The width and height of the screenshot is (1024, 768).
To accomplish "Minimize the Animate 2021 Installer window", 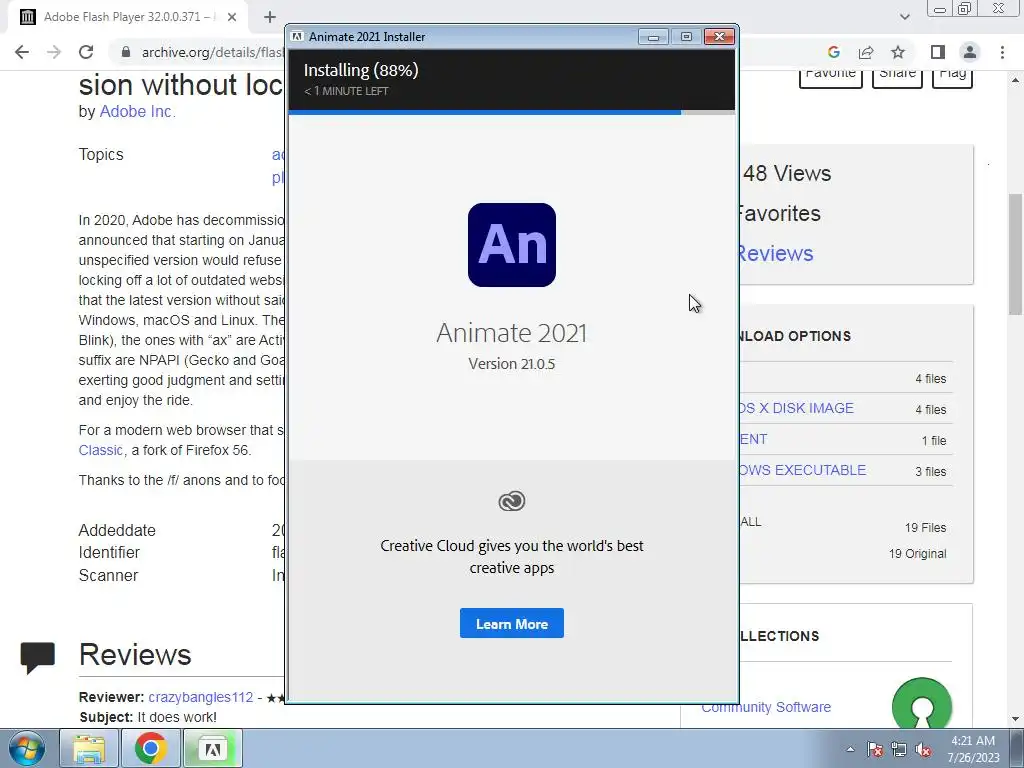I will click(653, 37).
